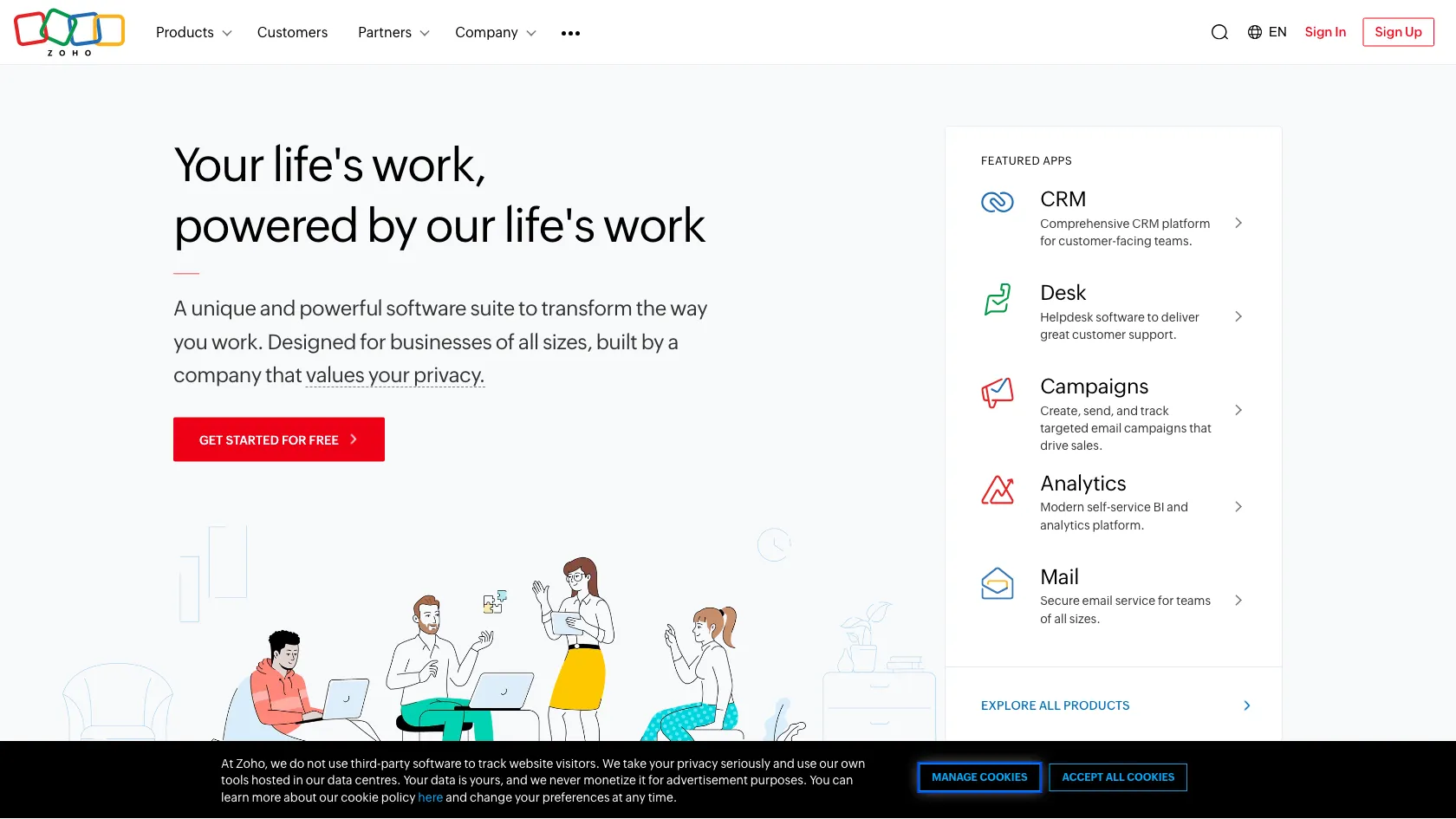Click the globe language icon
Screen dimensions: 1456x819
coord(1255,32)
